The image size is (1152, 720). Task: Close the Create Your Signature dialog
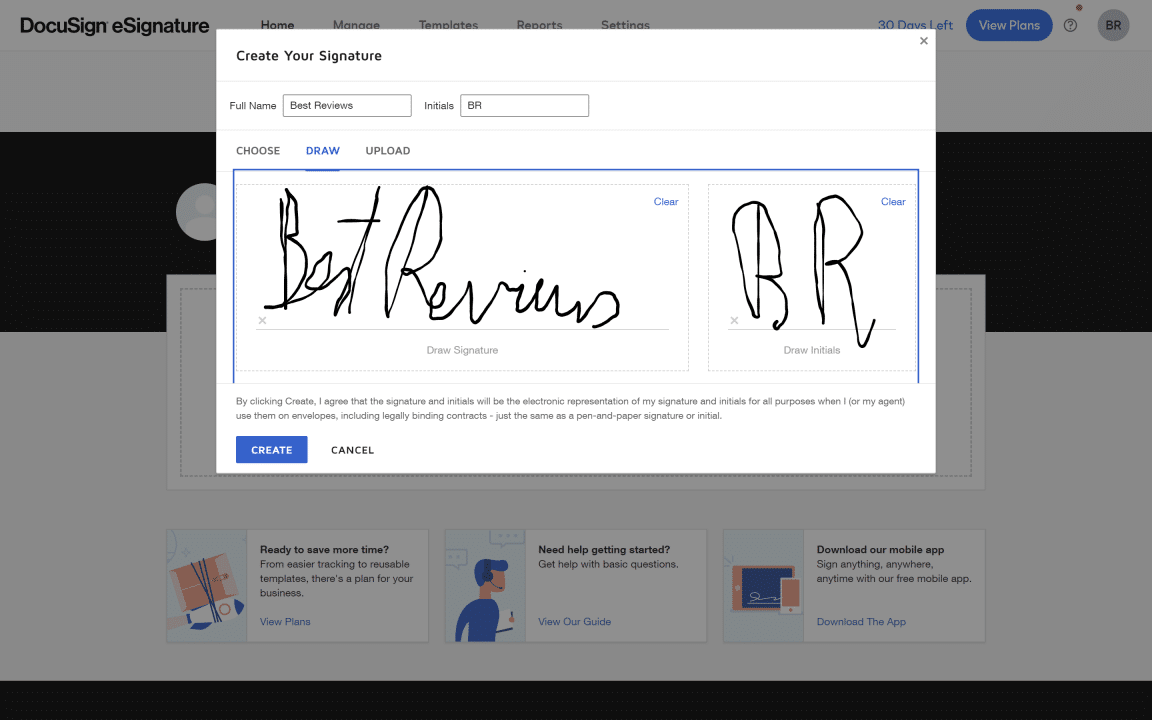923,41
